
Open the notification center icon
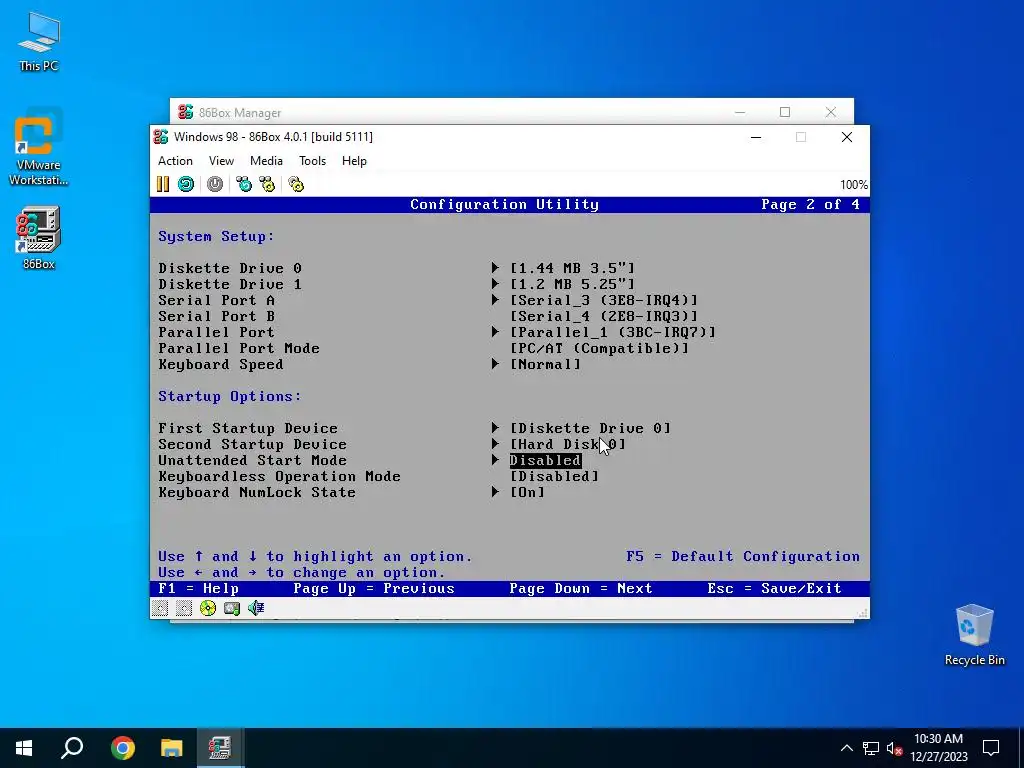click(x=991, y=748)
